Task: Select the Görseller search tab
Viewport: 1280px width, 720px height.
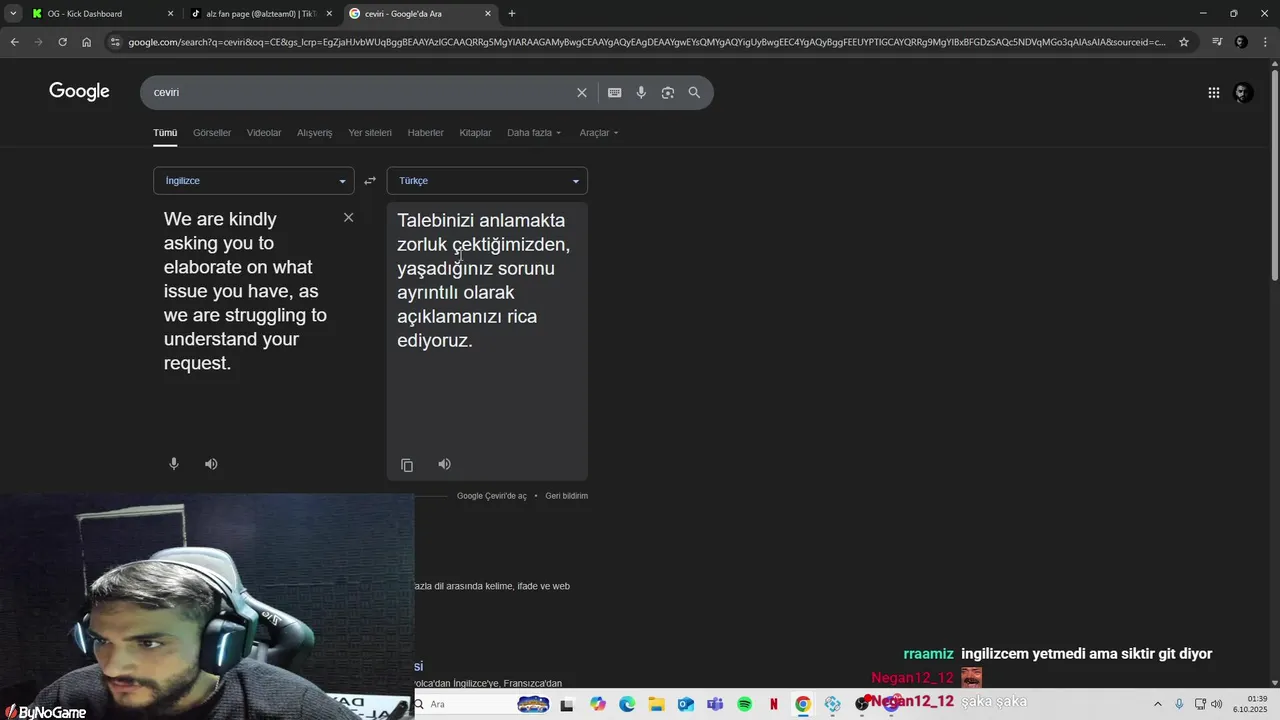Action: [x=212, y=133]
